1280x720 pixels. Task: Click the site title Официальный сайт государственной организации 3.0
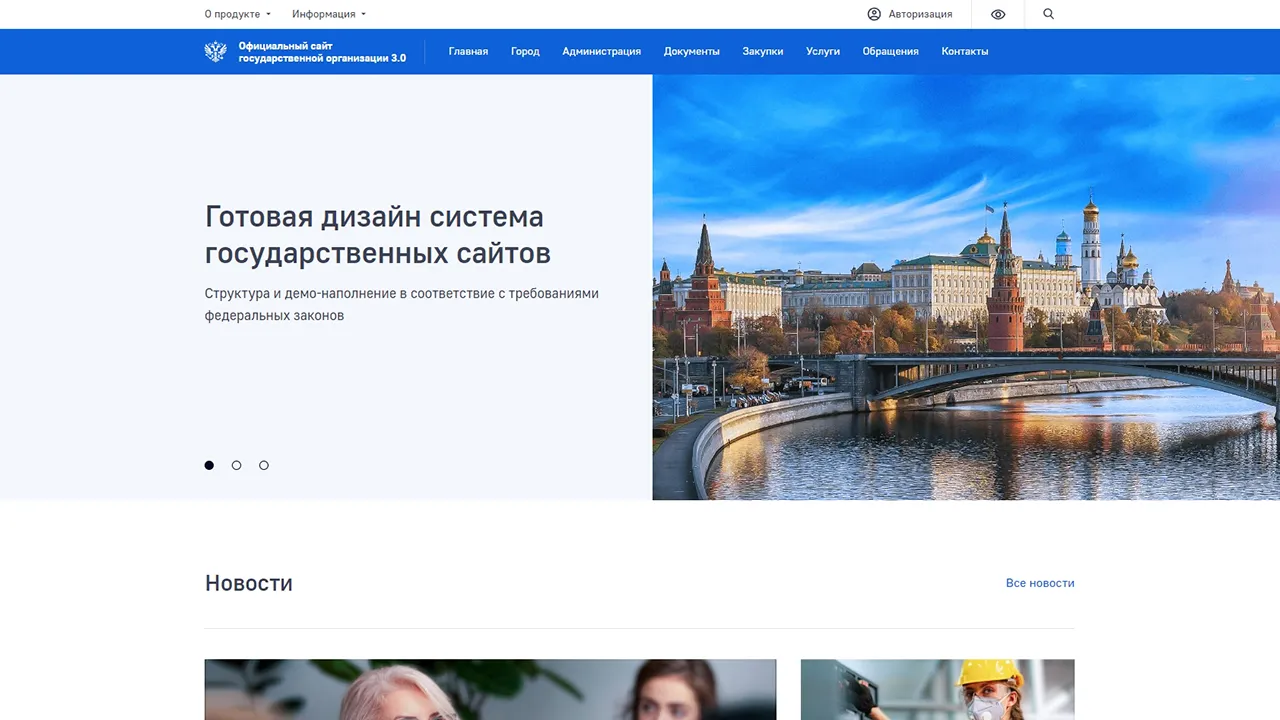click(322, 52)
